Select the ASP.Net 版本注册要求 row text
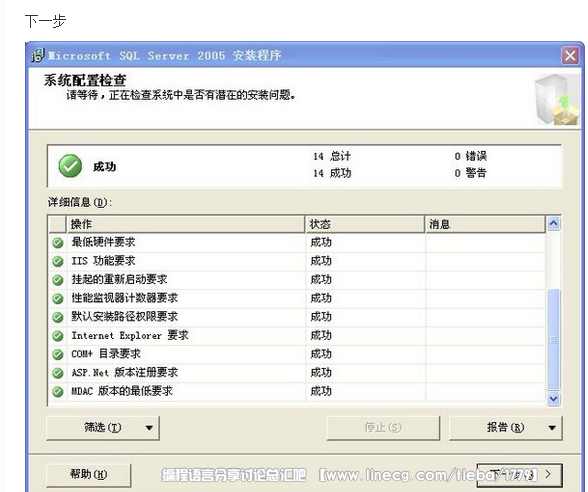Image resolution: width=588 pixels, height=492 pixels. [124, 372]
